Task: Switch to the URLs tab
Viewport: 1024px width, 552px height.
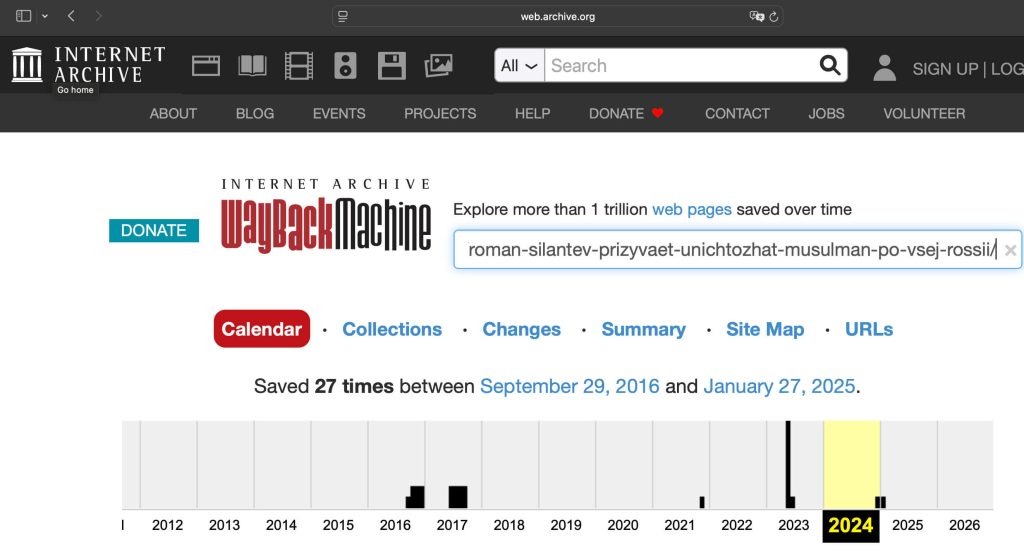Action: click(869, 329)
